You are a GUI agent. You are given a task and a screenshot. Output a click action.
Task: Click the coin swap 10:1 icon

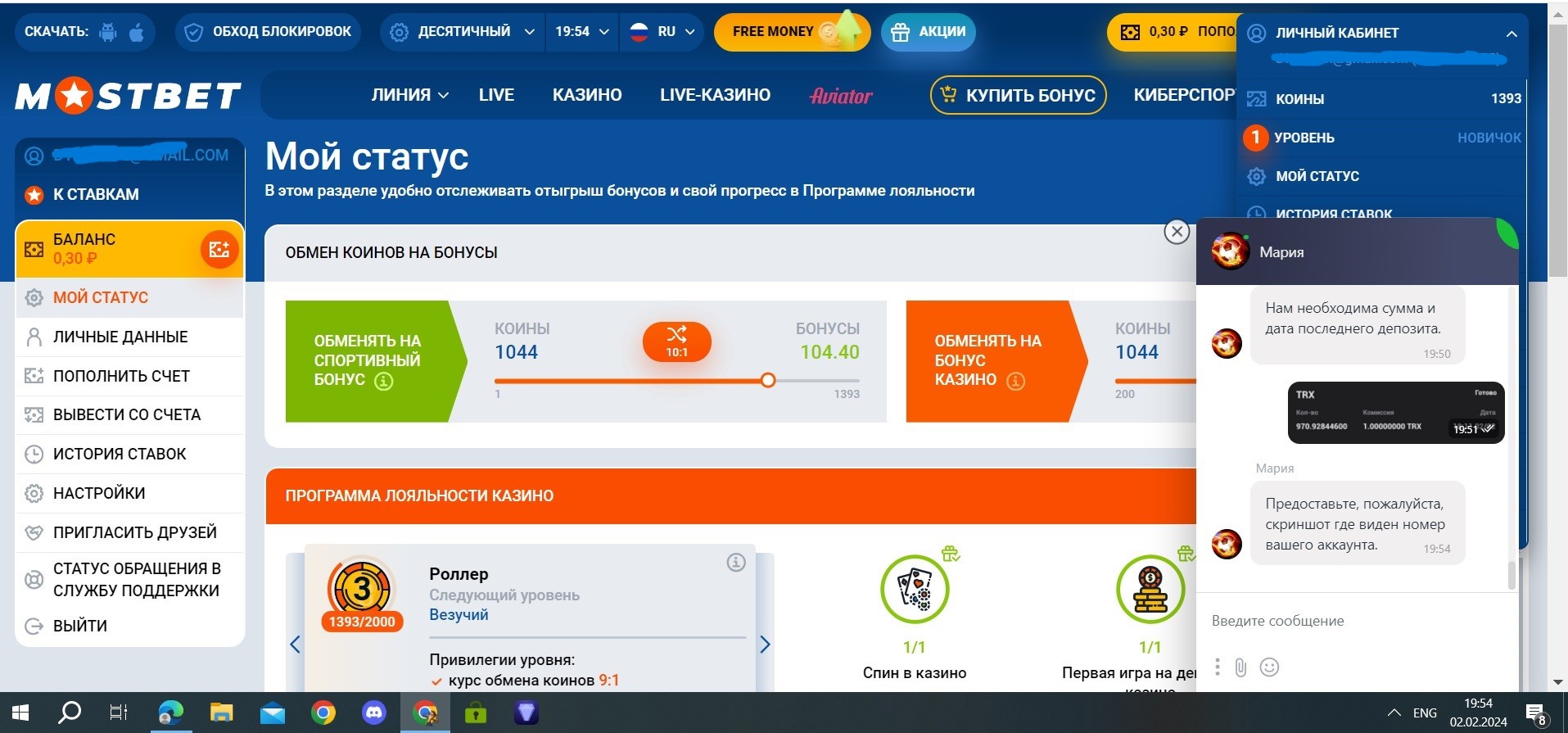676,342
